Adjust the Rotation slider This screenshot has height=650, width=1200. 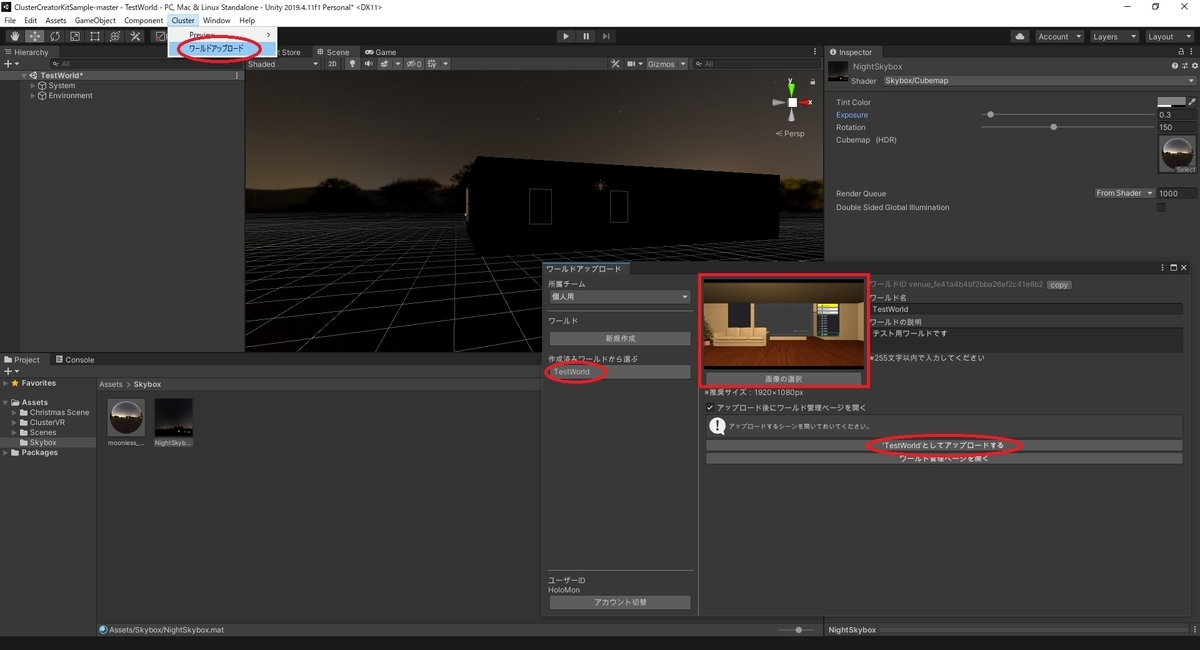[x=1066, y=127]
